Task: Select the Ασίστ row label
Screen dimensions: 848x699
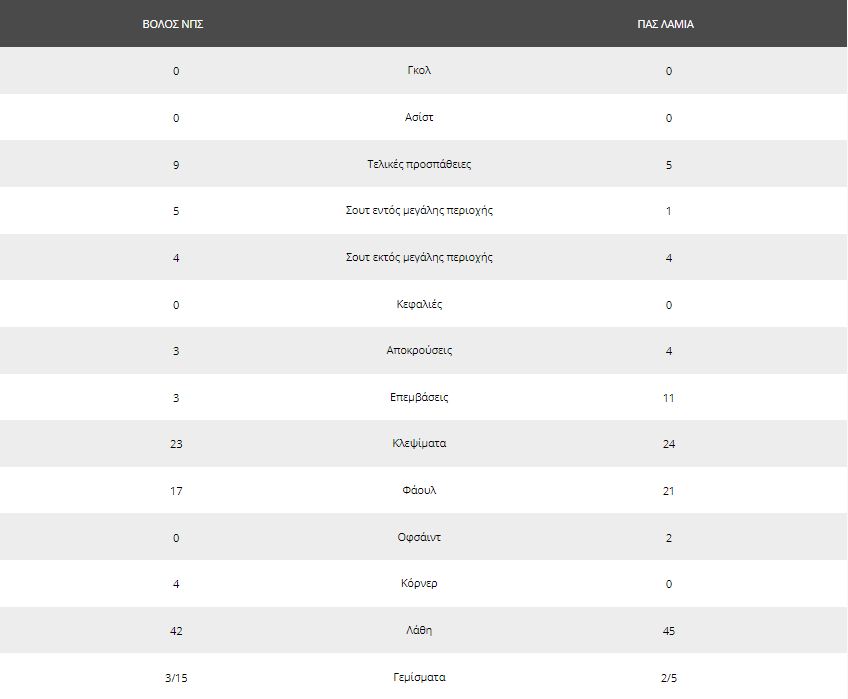Action: pos(419,117)
